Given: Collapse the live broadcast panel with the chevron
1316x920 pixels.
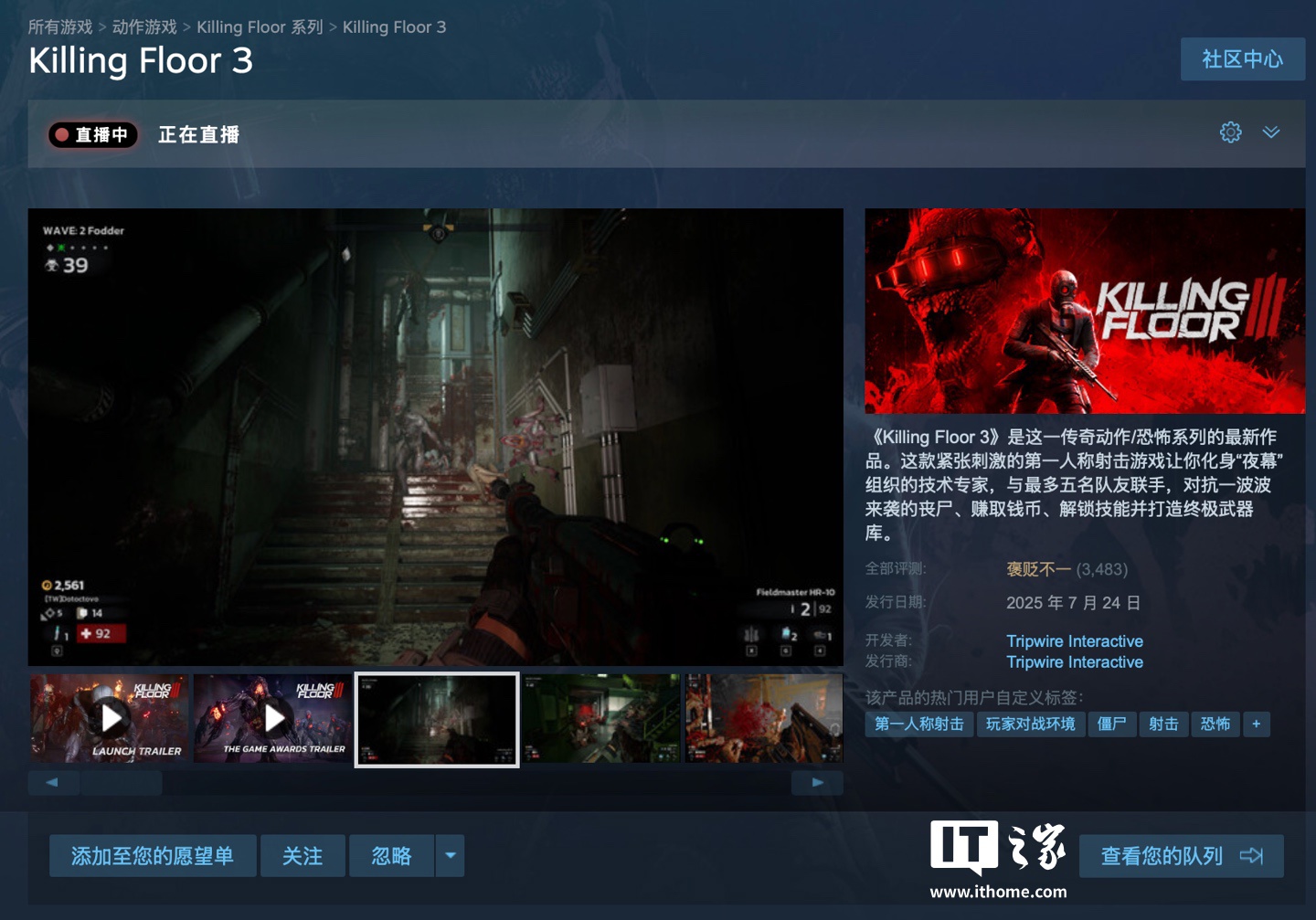Looking at the screenshot, I should pyautogui.click(x=1271, y=132).
